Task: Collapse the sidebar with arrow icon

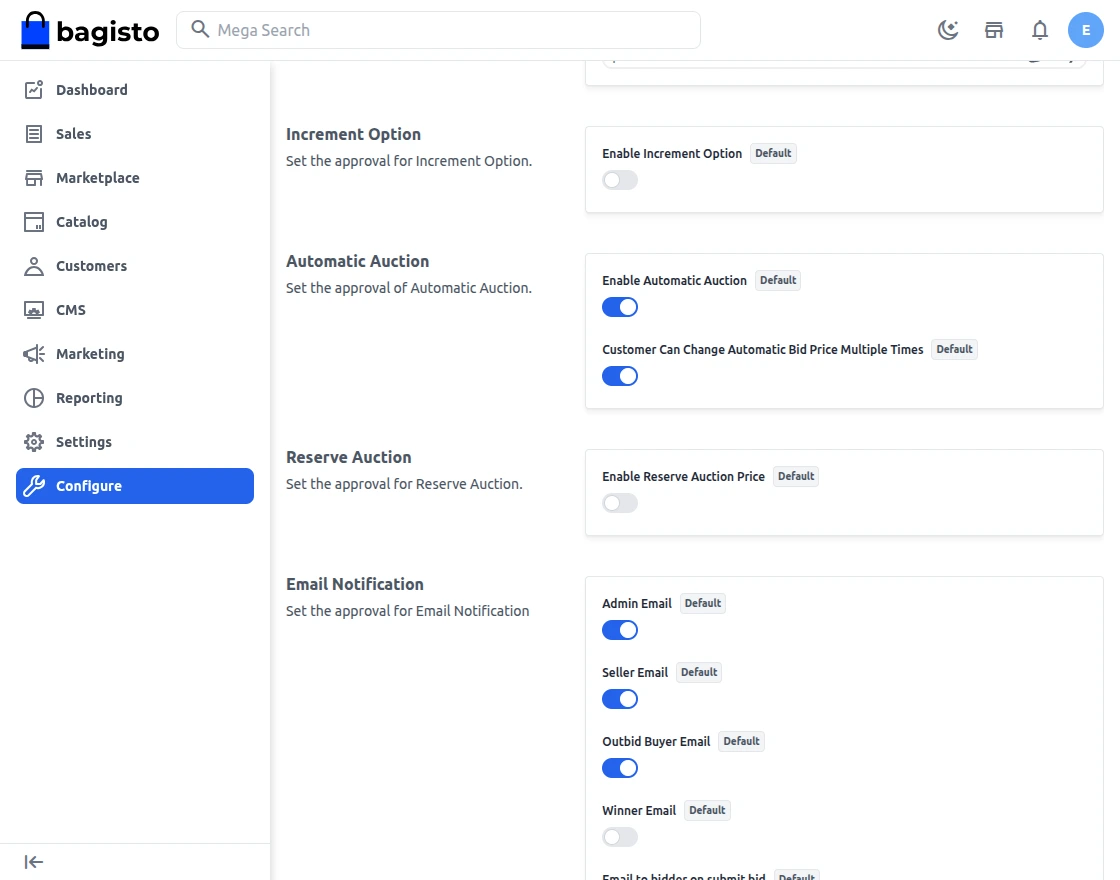Action: click(x=34, y=862)
